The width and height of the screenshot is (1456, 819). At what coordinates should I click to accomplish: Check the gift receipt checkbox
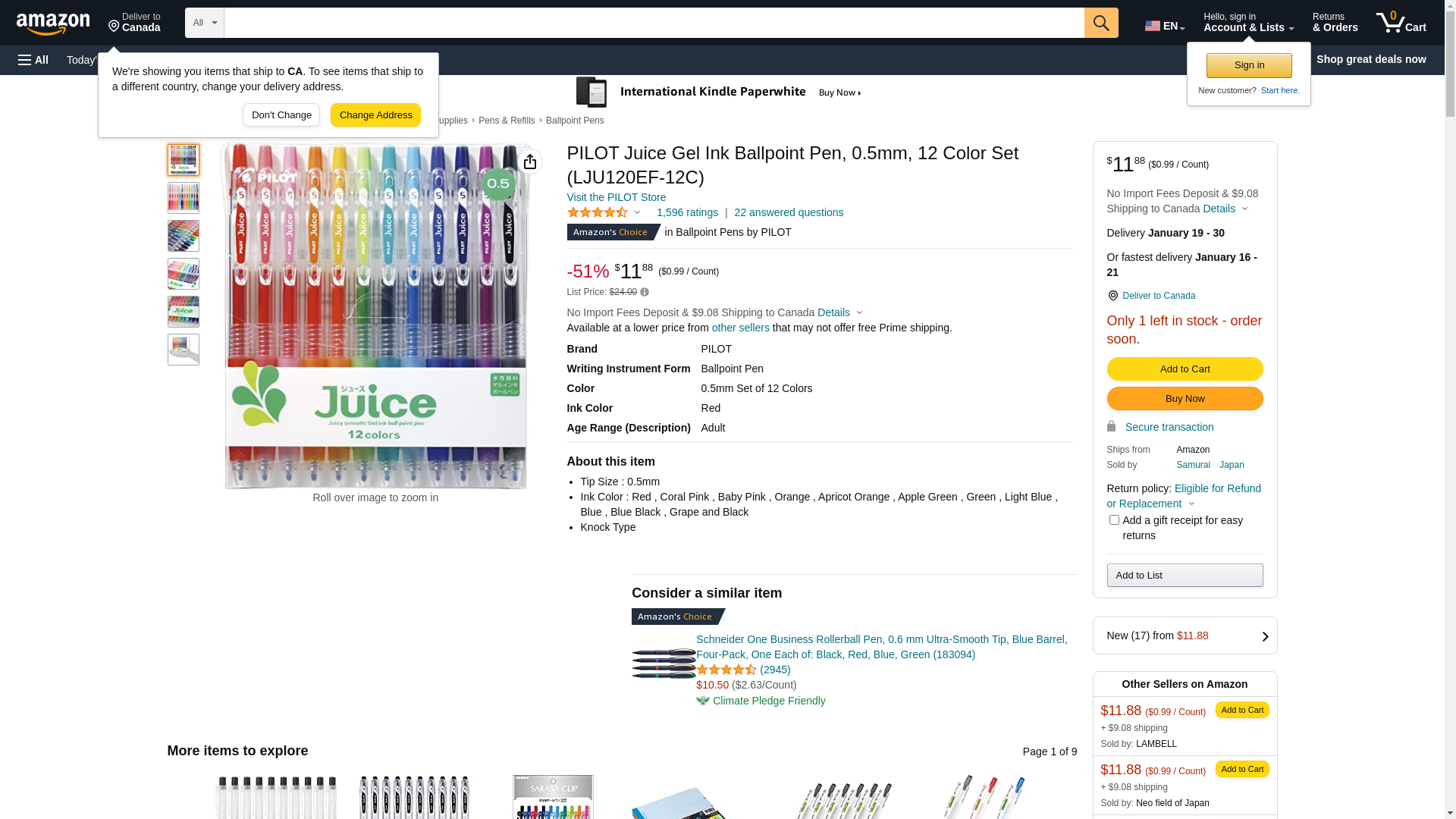click(x=1114, y=520)
